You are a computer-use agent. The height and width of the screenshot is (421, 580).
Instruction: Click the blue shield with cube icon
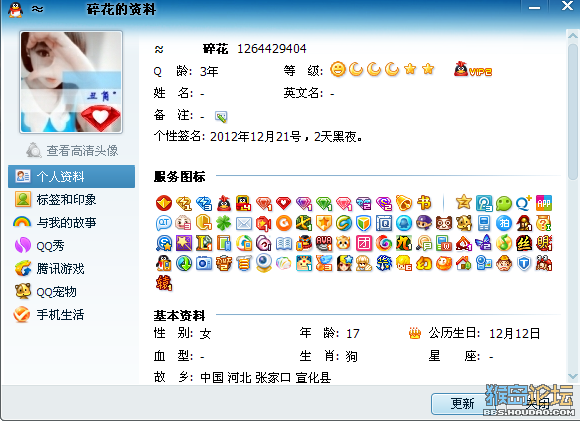[x=364, y=223]
